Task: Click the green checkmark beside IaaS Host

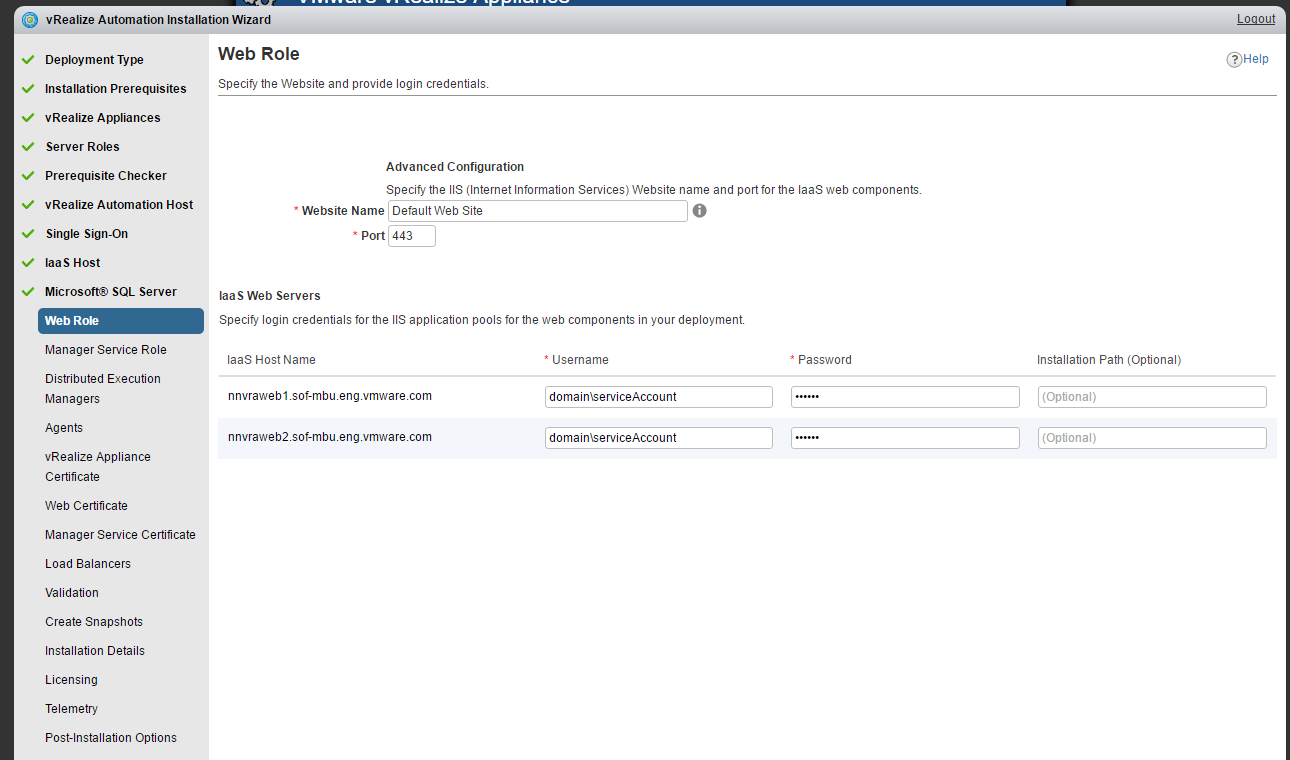Action: click(28, 263)
